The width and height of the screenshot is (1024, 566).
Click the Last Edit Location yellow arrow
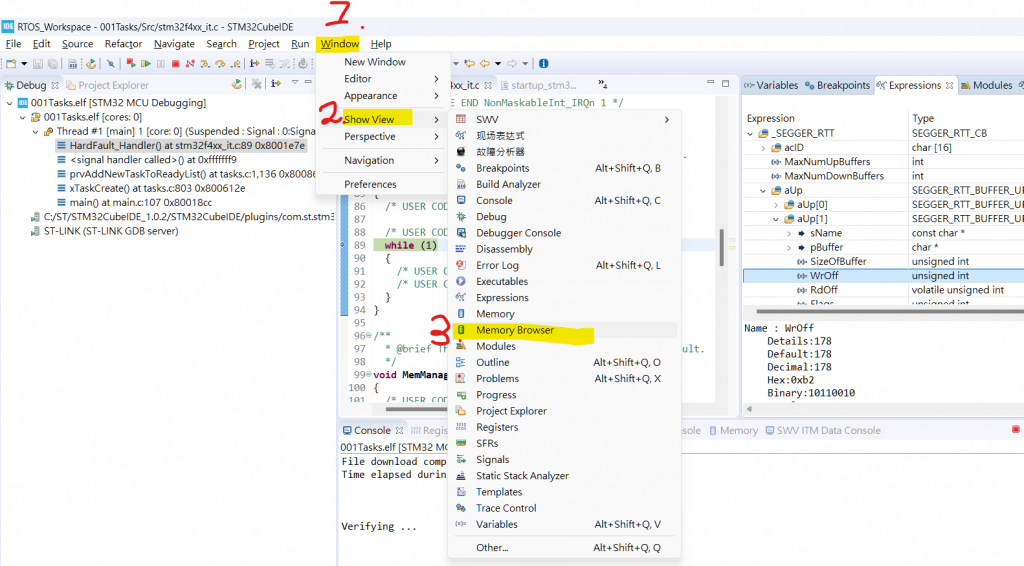pyautogui.click(x=469, y=63)
